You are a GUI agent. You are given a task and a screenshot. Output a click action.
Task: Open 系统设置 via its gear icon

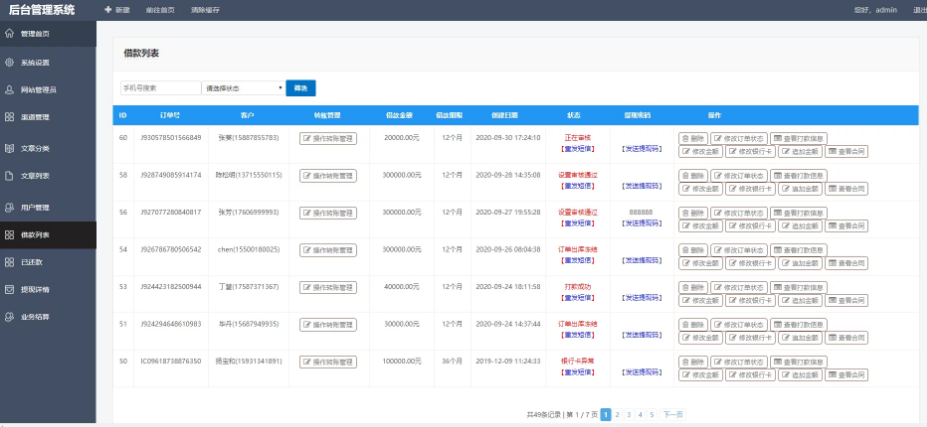click(9, 62)
